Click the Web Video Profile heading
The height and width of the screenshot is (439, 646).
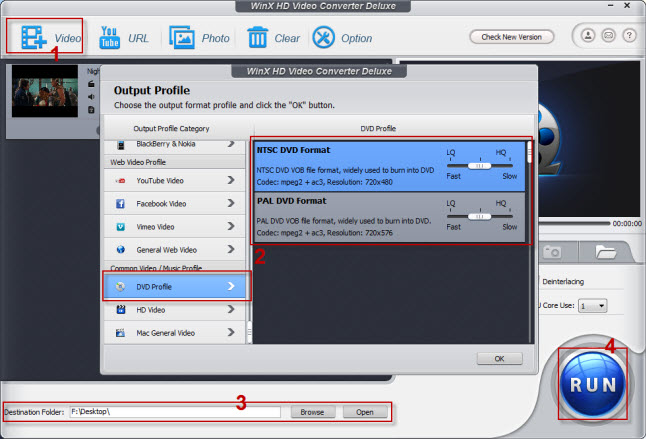click(138, 162)
